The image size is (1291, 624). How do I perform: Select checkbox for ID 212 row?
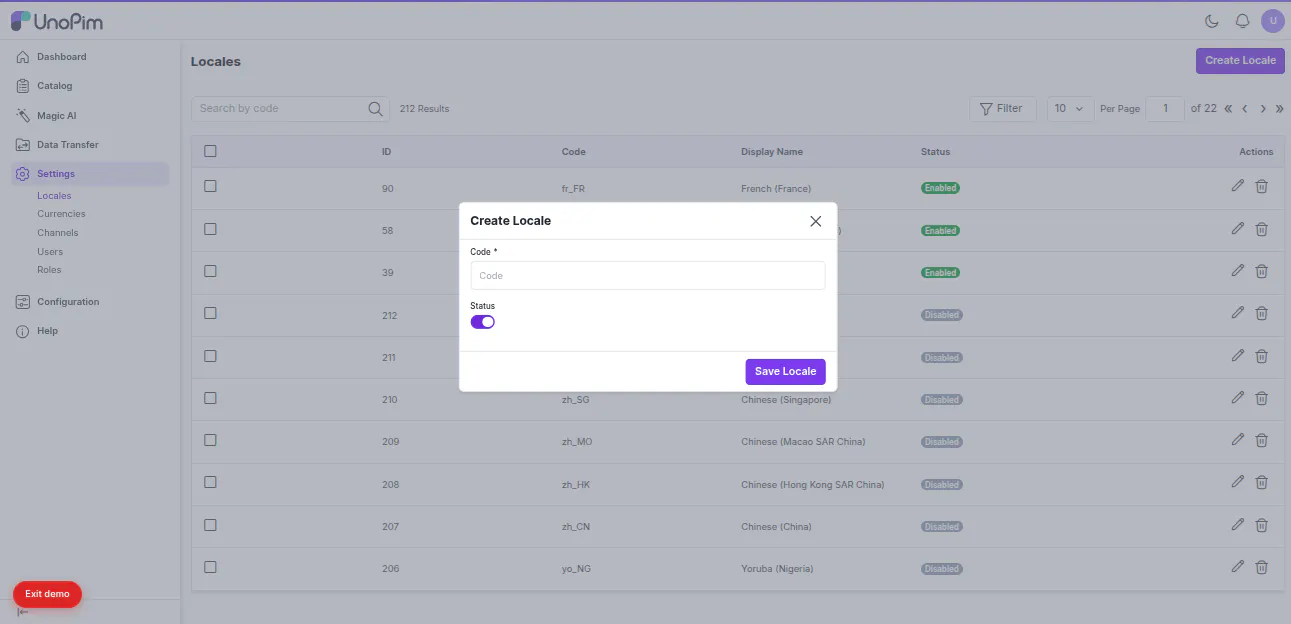210,313
